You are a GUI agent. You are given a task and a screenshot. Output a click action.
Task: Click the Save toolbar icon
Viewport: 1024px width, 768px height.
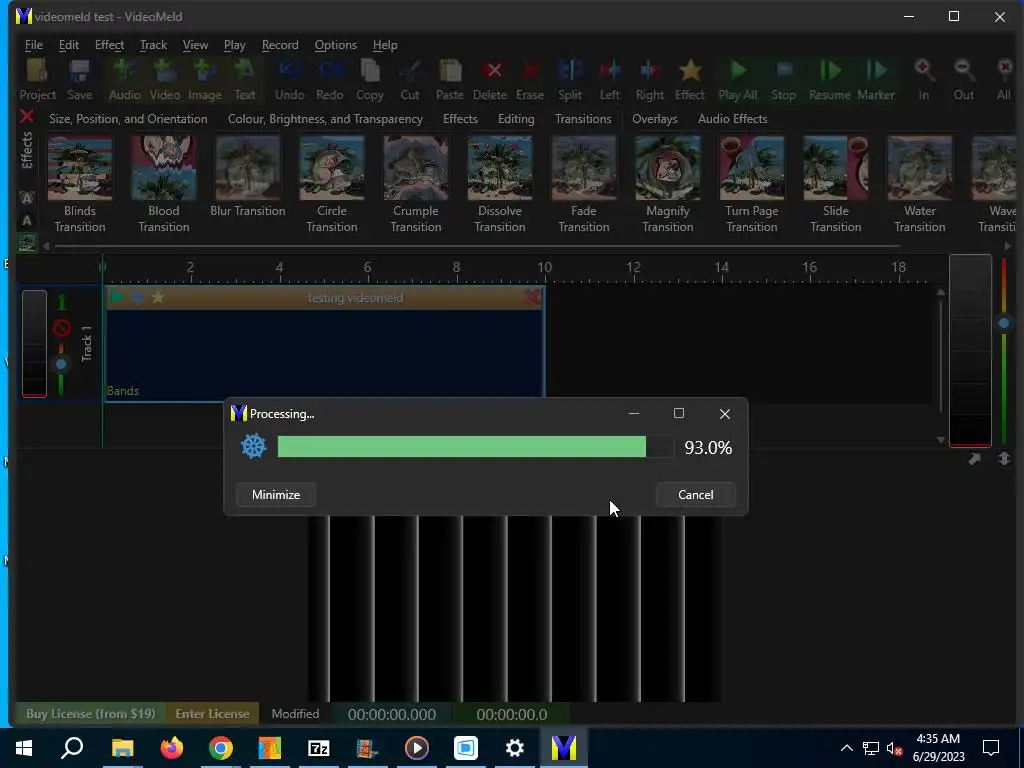(79, 80)
